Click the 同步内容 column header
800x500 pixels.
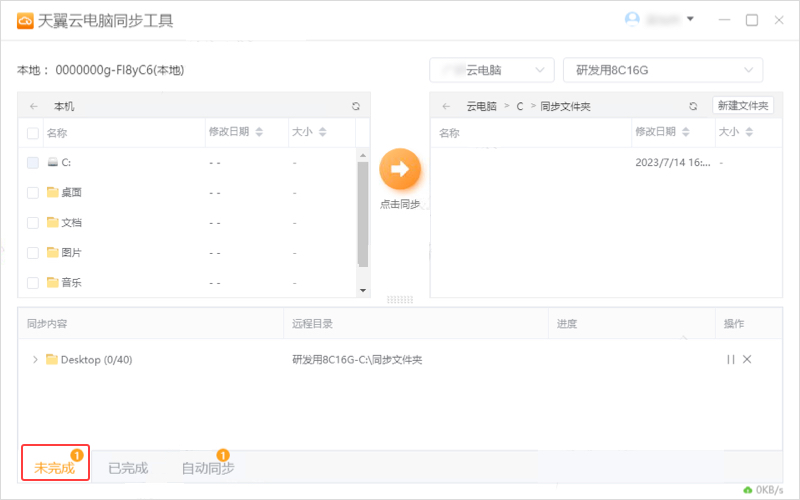(47, 323)
